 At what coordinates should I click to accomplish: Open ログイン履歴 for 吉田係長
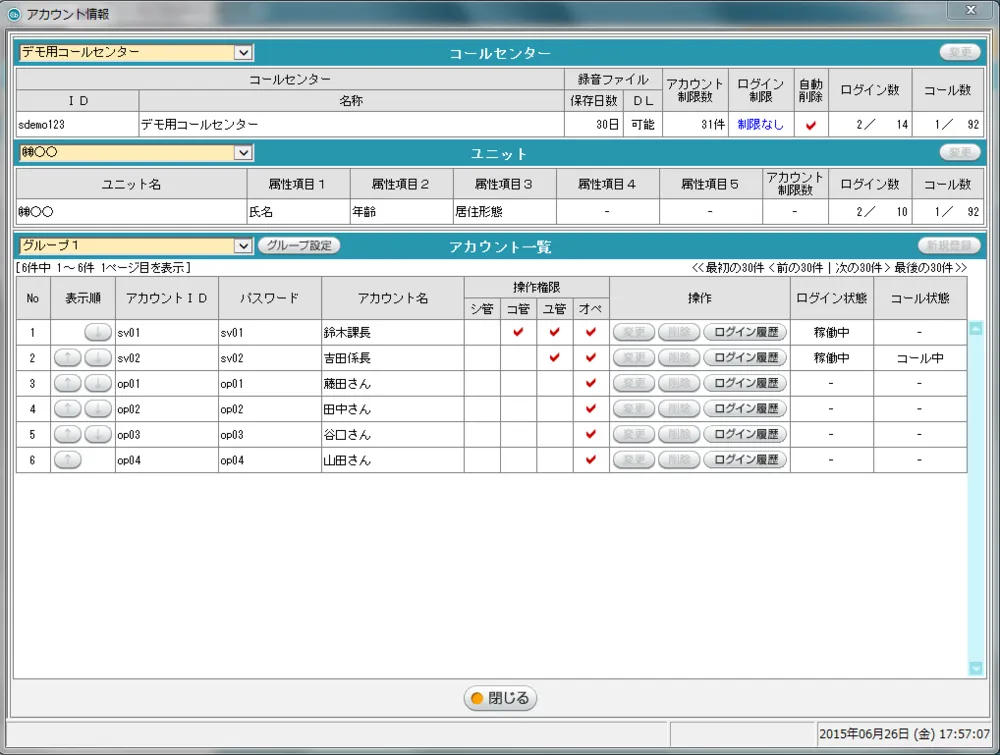(745, 358)
